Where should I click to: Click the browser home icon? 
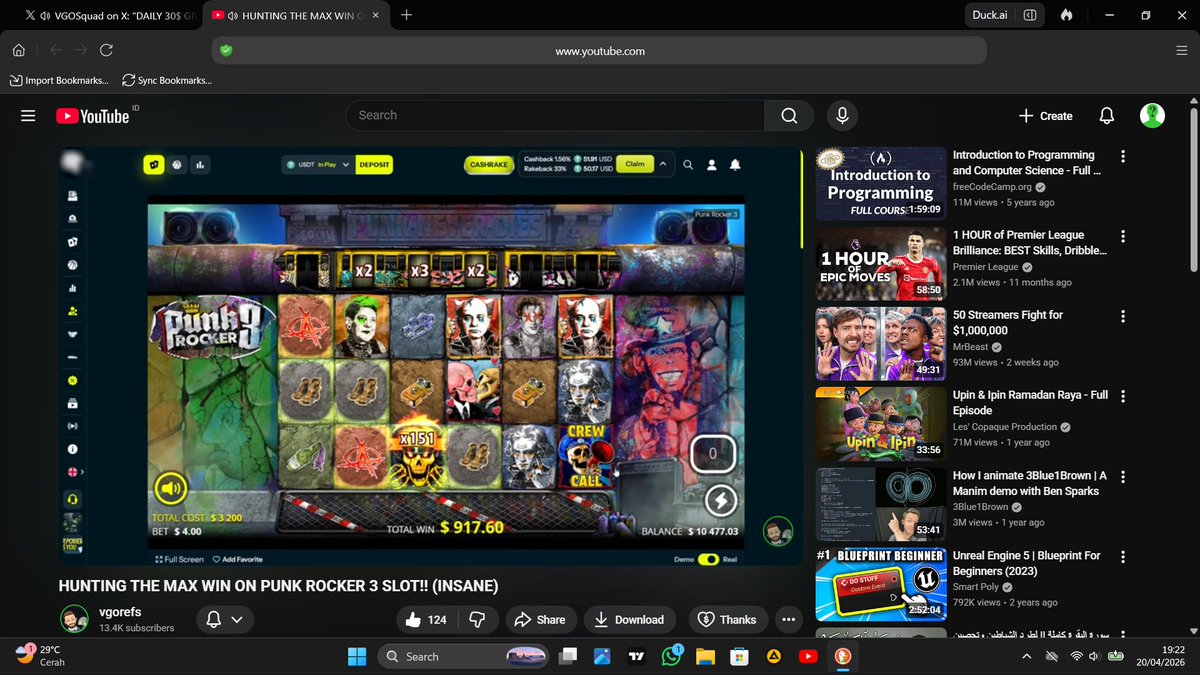(19, 50)
